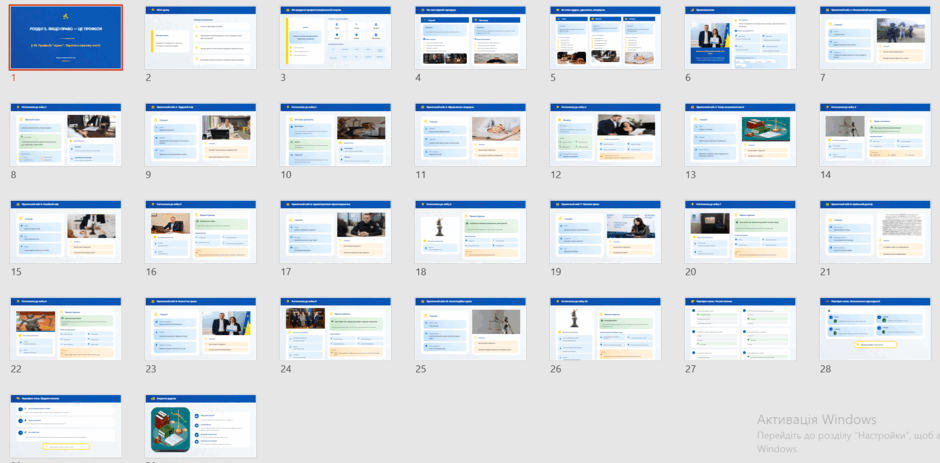This screenshot has height=463, width=940.
Task: Pick slide 25 thumbnail
Action: click(471, 329)
